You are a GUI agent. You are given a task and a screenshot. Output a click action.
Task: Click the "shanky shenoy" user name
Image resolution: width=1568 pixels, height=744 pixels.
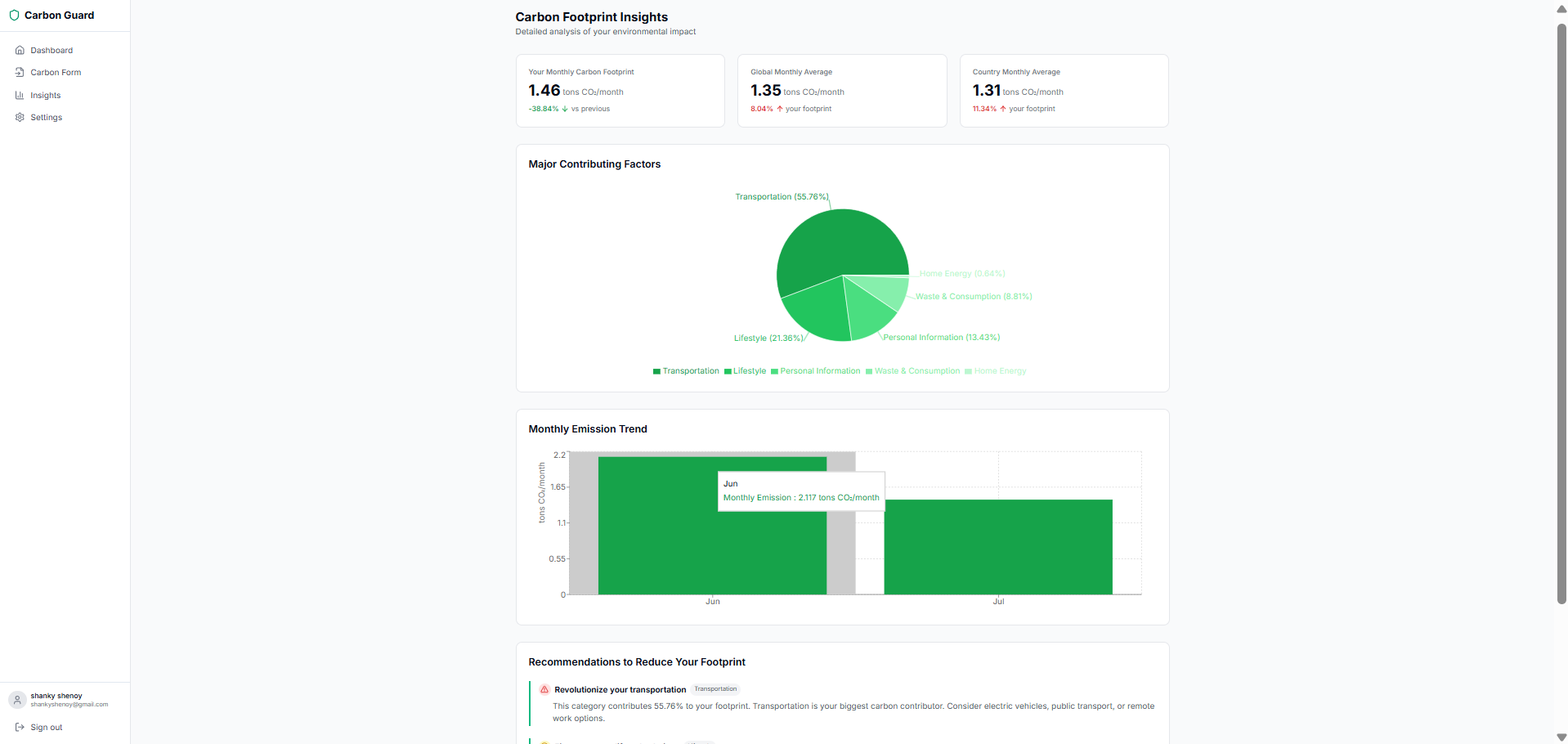[56, 696]
